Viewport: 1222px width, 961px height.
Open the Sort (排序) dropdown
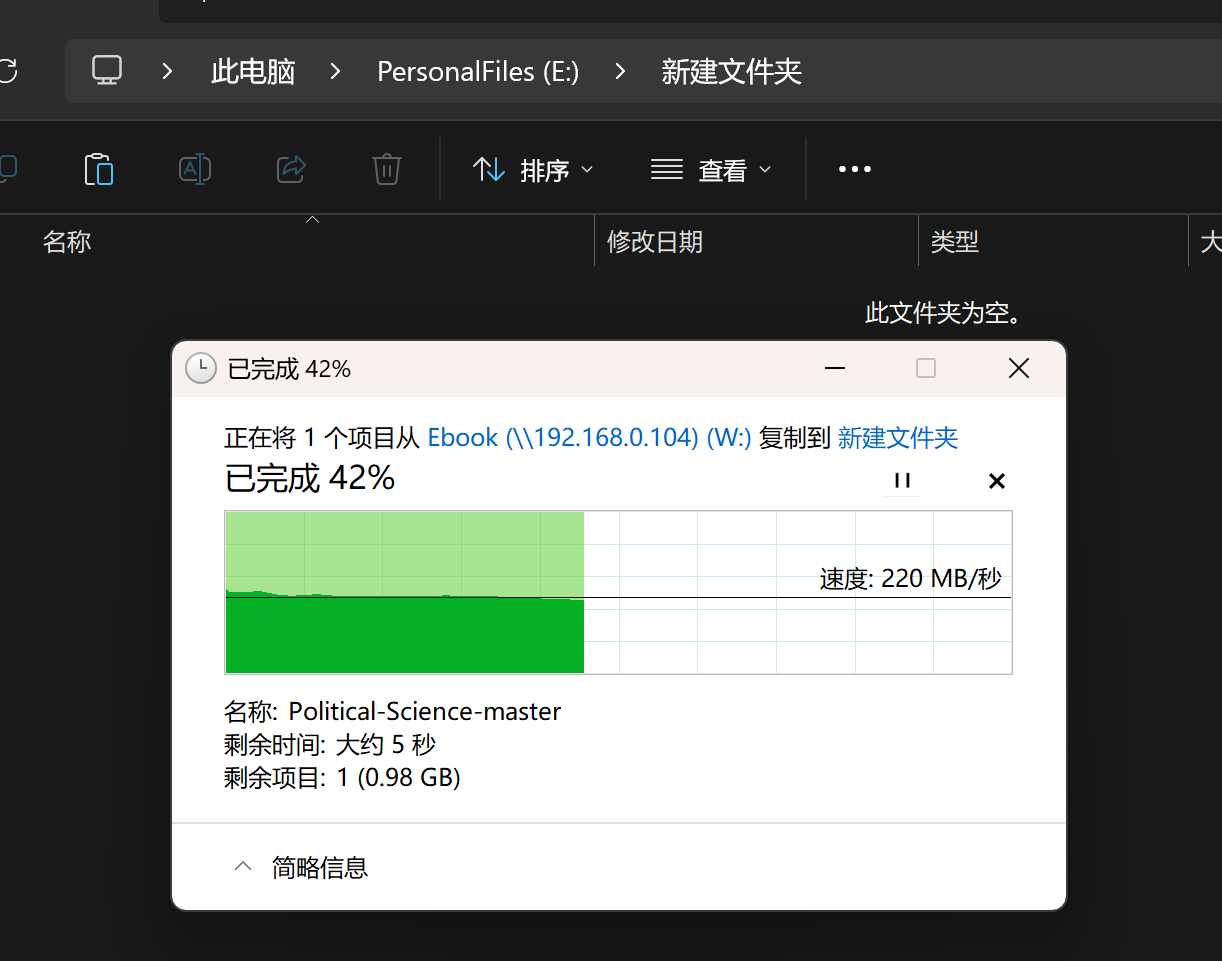tap(533, 170)
